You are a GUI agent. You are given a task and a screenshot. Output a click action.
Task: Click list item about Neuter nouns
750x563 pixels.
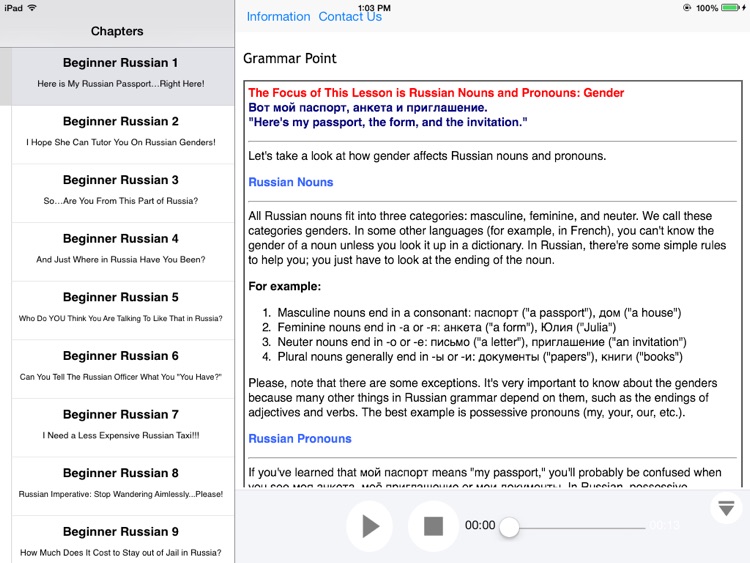click(x=482, y=342)
